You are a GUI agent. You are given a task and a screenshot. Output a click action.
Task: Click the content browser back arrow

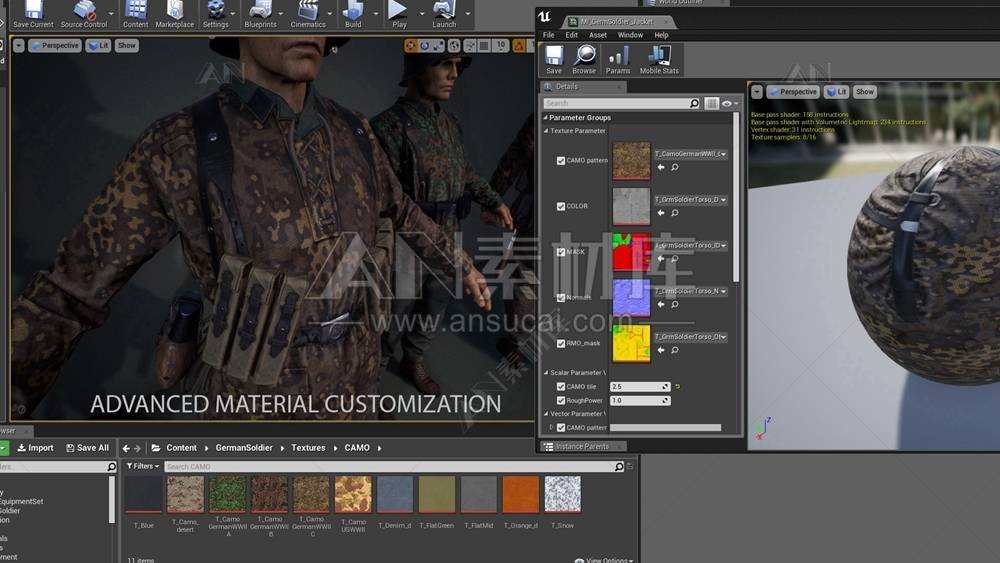pyautogui.click(x=126, y=448)
